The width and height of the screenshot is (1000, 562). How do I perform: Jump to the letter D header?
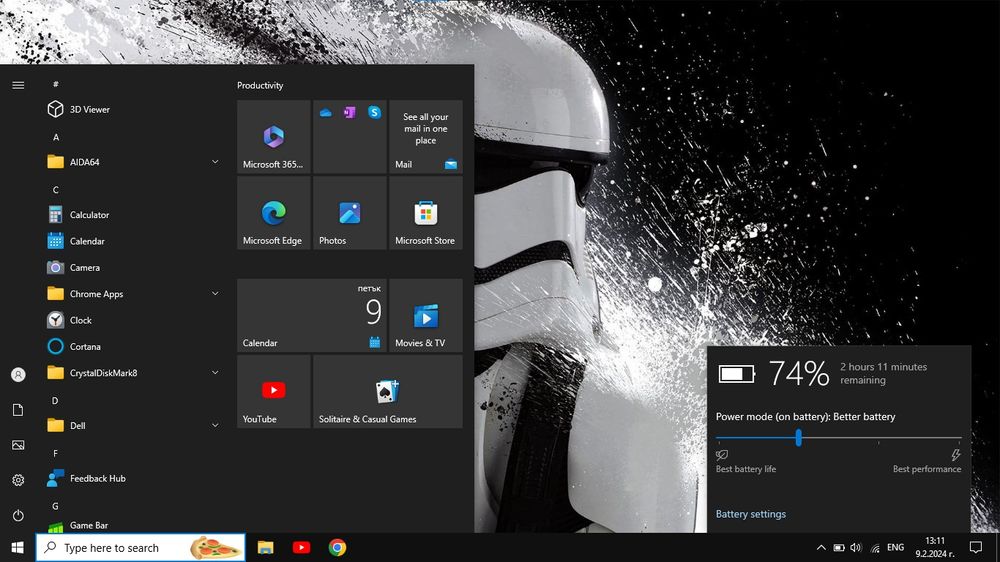55,401
